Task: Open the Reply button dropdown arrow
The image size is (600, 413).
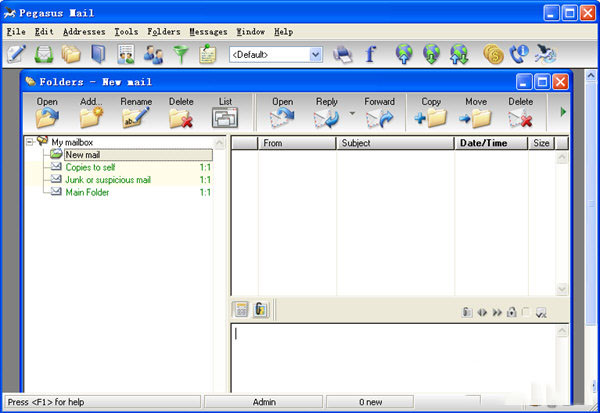Action: coord(351,114)
